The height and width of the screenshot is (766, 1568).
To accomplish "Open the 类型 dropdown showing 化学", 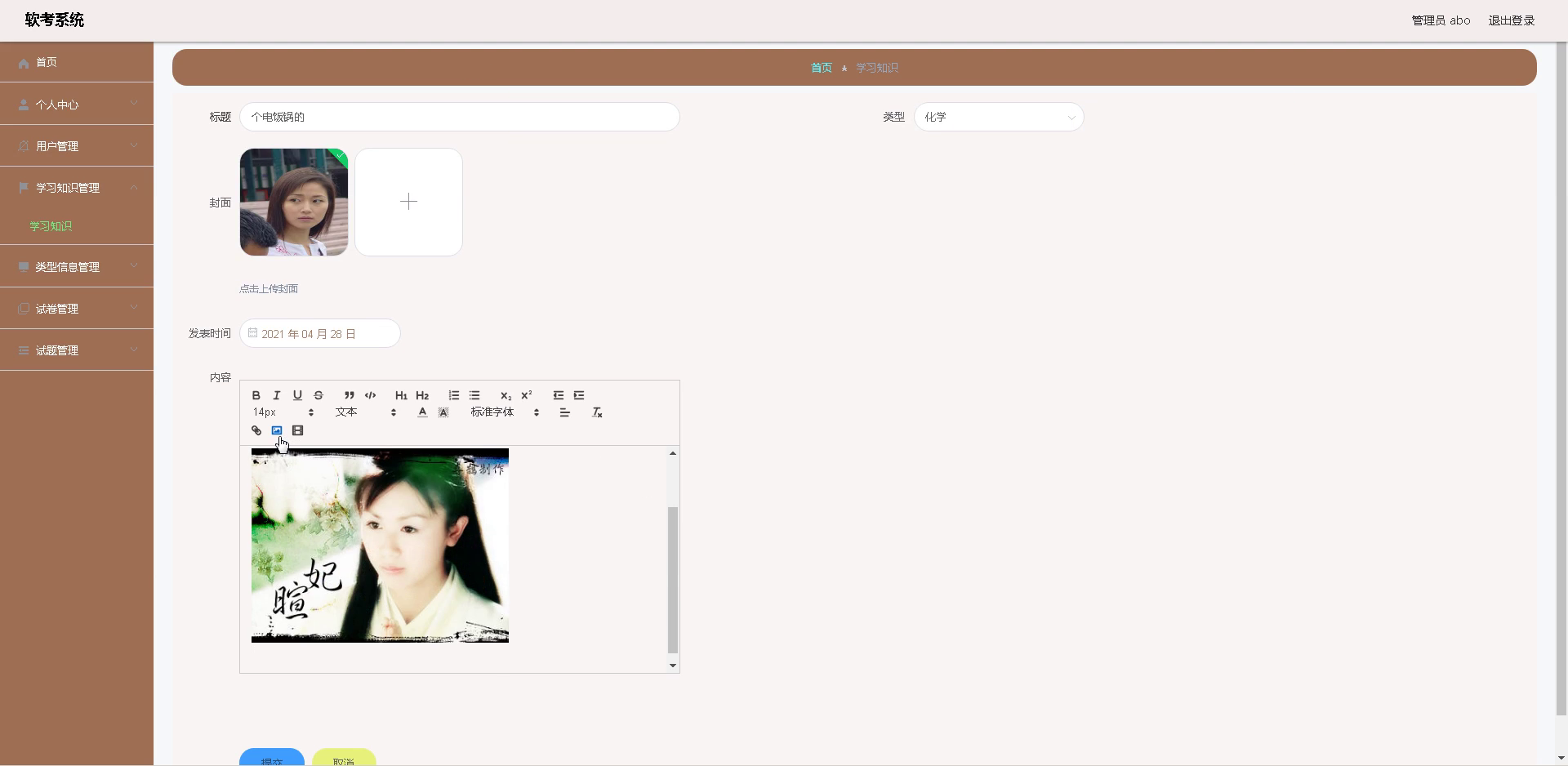I will coord(999,117).
